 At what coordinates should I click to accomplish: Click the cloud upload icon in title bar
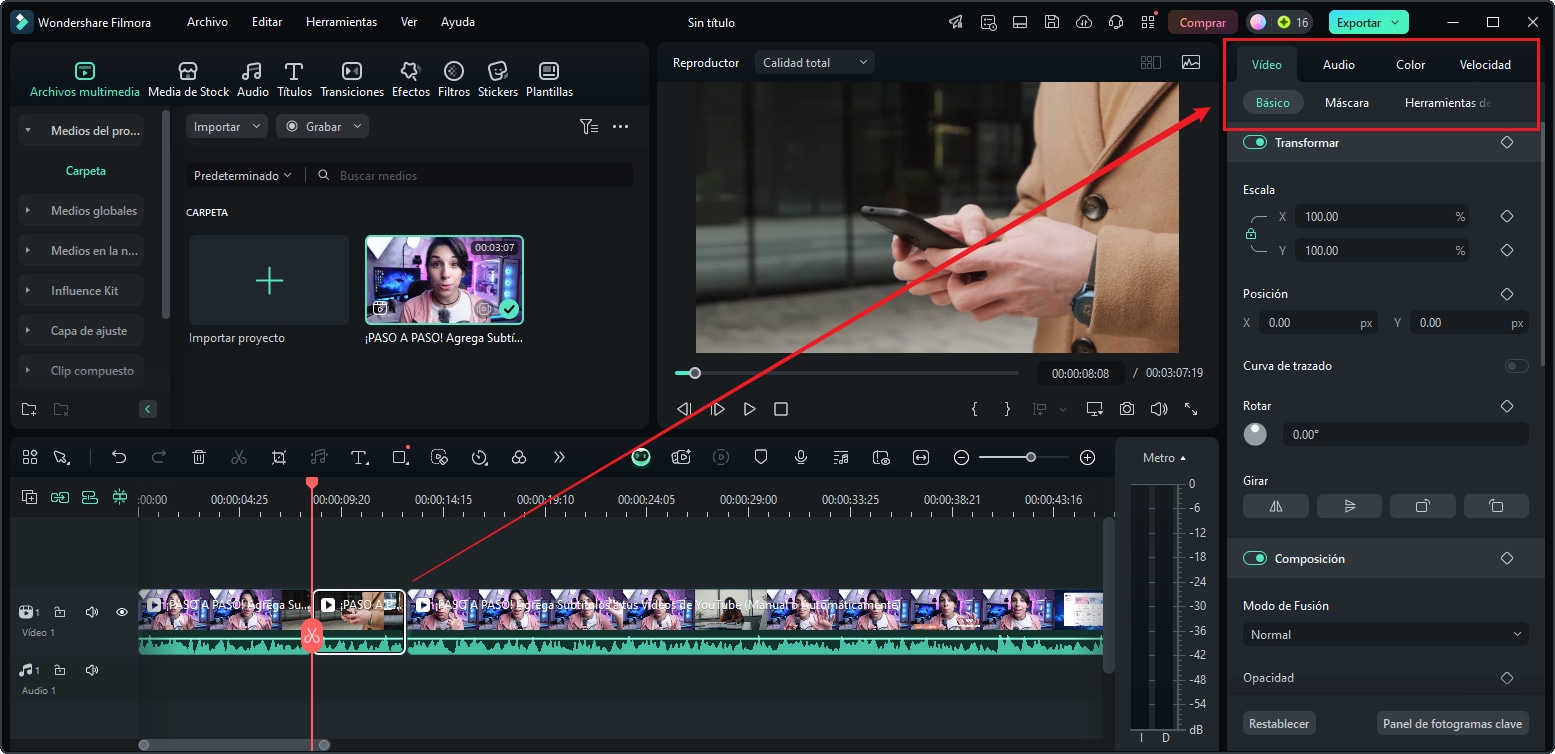tap(1084, 22)
